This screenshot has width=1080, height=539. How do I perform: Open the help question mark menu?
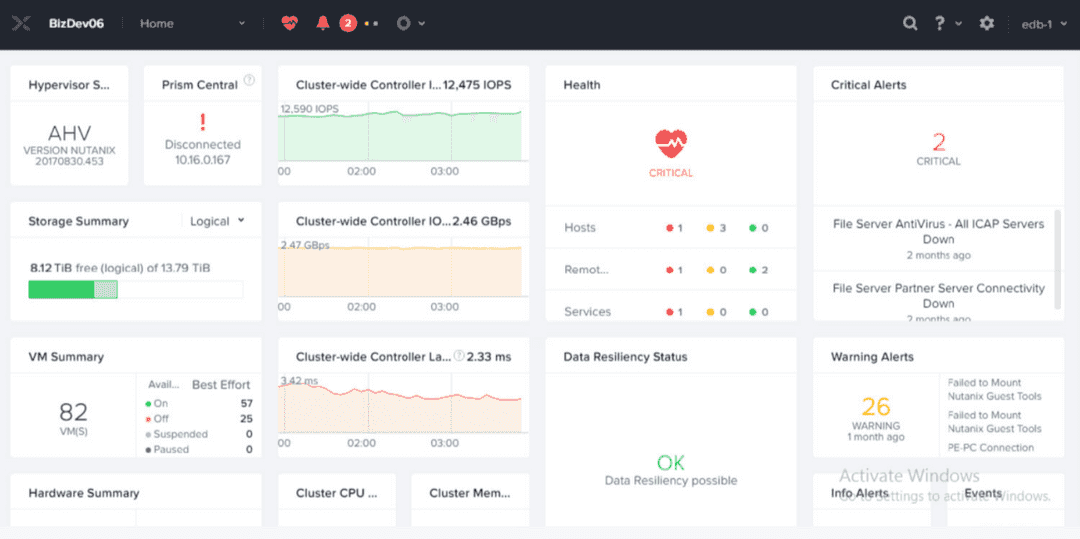coord(945,23)
